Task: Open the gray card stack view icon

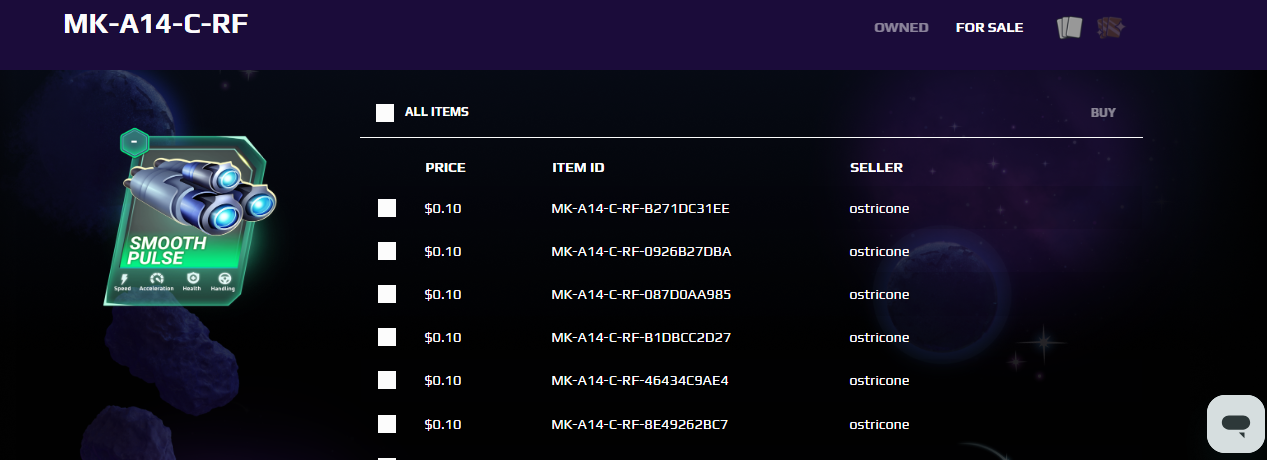Action: click(1069, 28)
